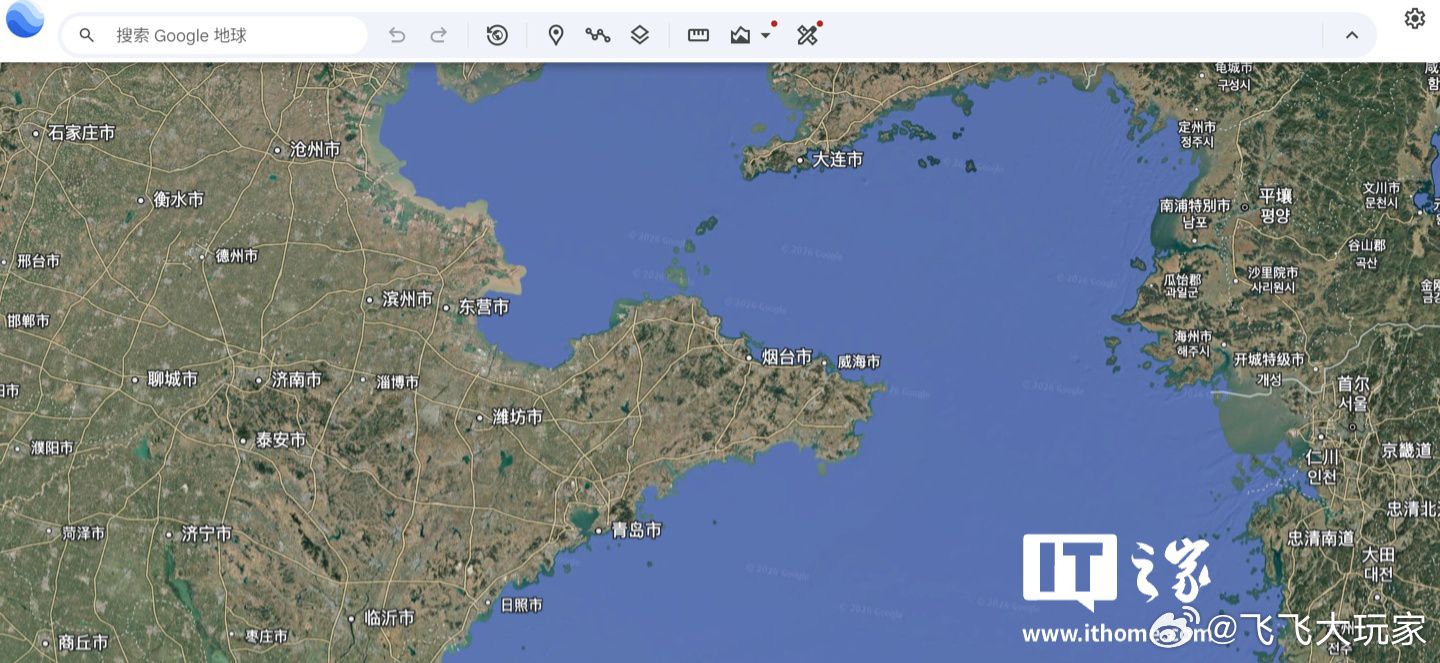
Task: Open settings gear
Action: click(x=1414, y=18)
